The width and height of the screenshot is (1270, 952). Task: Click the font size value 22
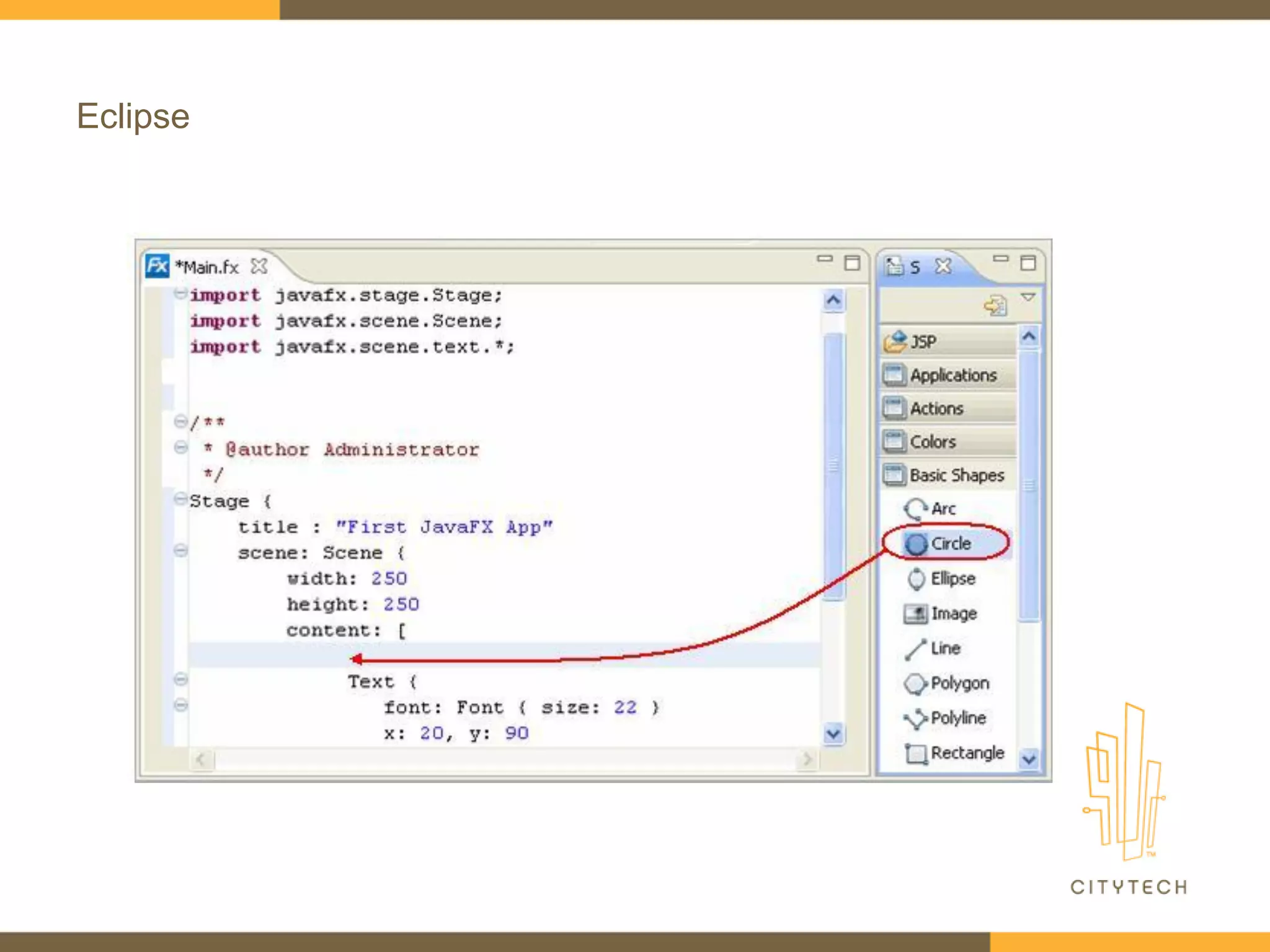625,708
